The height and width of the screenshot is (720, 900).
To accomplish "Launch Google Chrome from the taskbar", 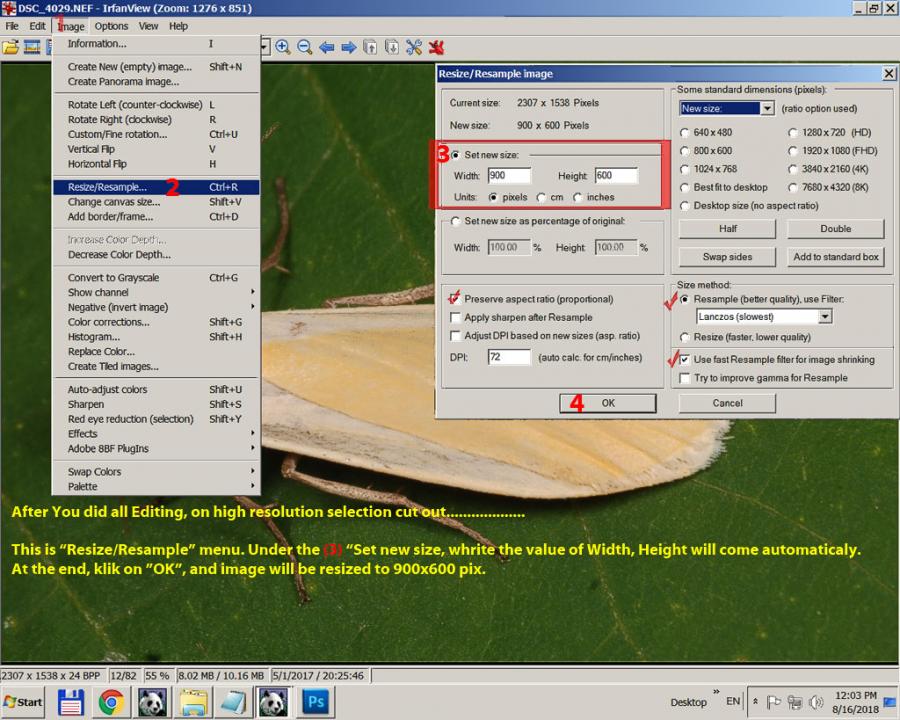I will [111, 702].
